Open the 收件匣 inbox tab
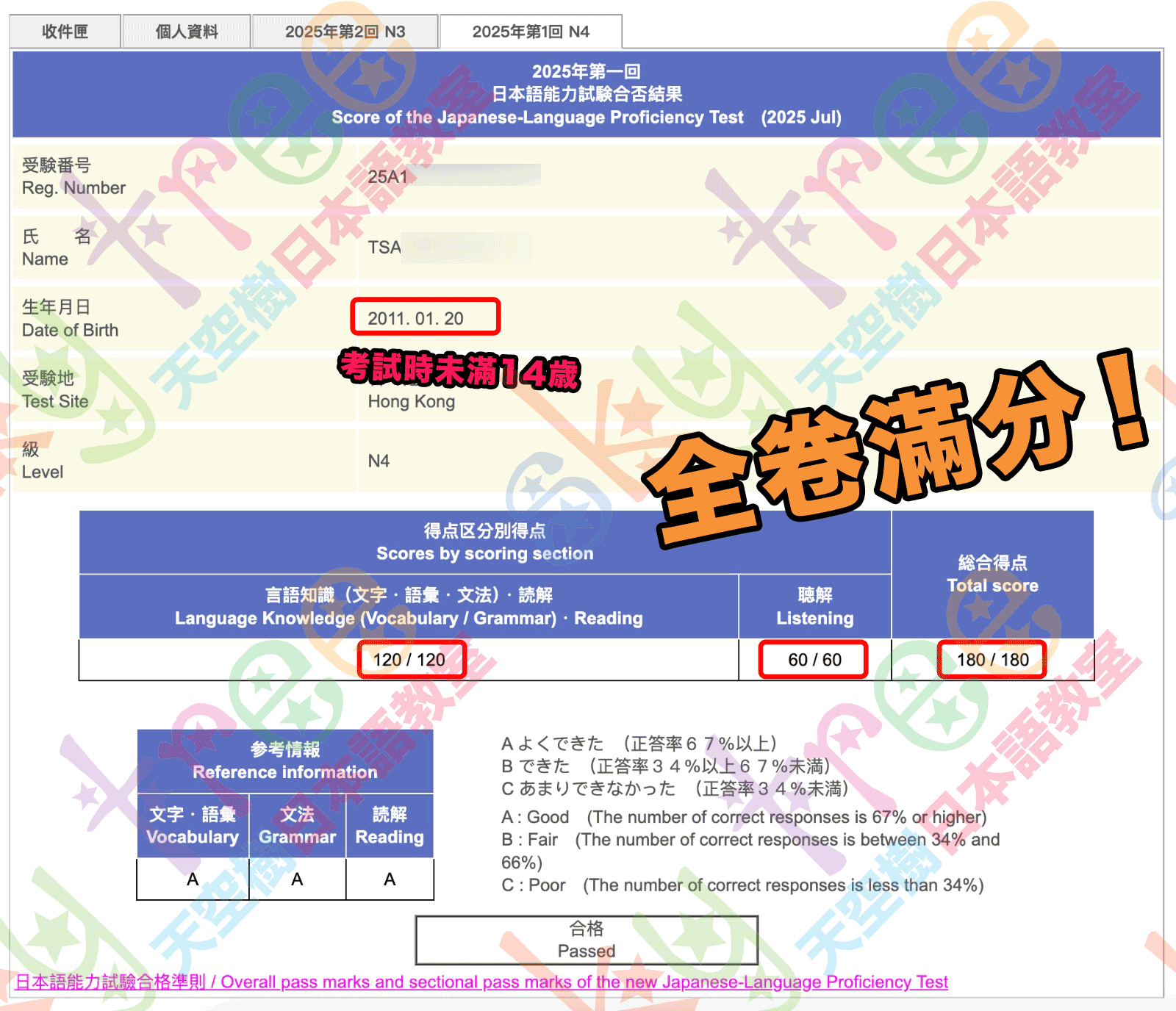 click(65, 32)
